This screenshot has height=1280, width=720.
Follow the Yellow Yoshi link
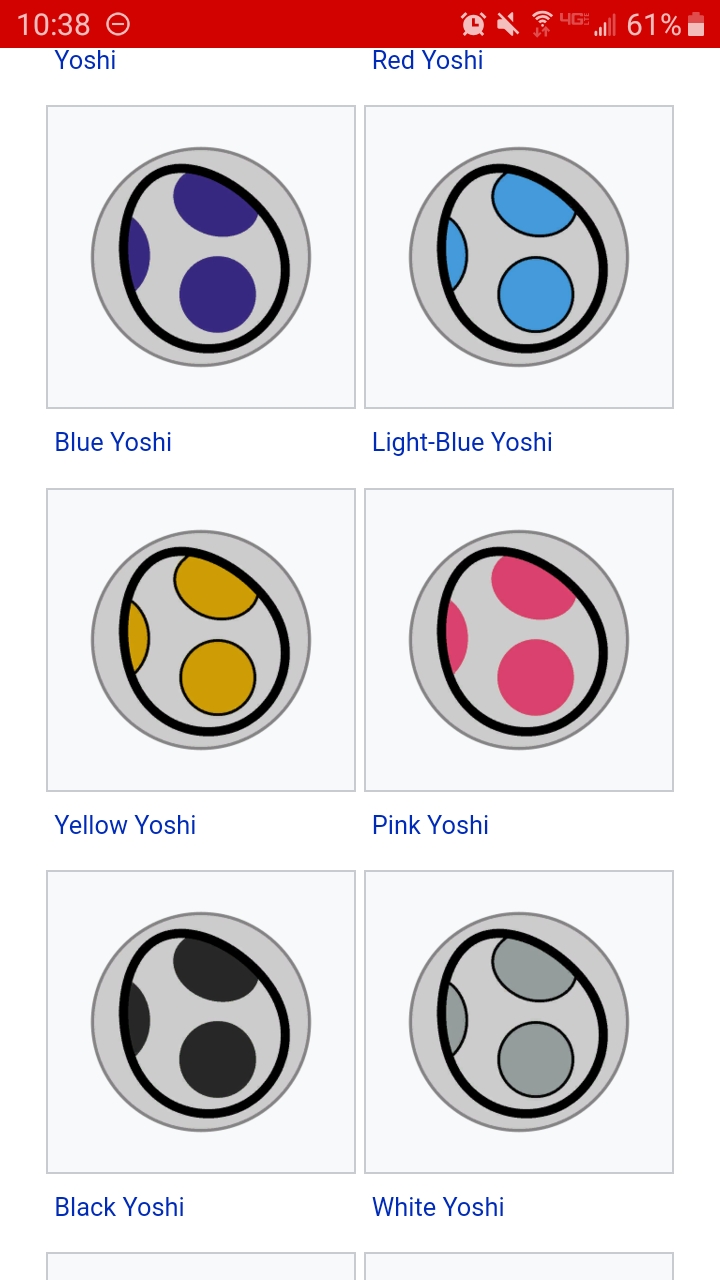click(125, 825)
